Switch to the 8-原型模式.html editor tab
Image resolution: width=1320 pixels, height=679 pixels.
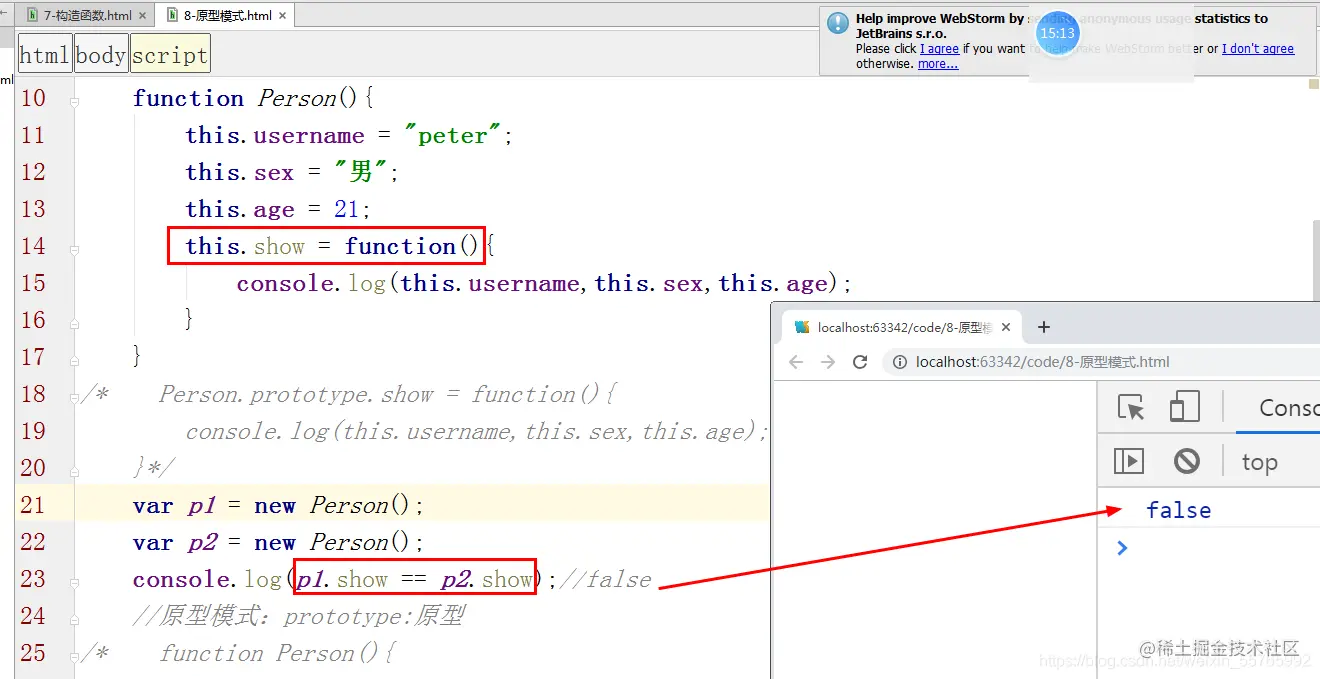pyautogui.click(x=226, y=16)
